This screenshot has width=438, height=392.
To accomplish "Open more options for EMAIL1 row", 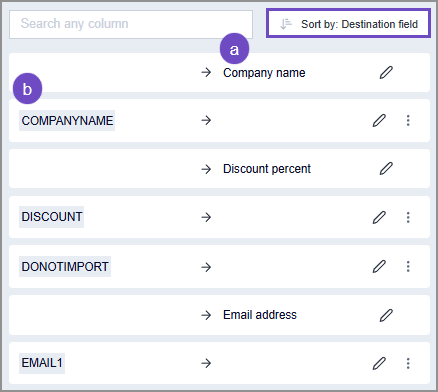I will coord(408,363).
